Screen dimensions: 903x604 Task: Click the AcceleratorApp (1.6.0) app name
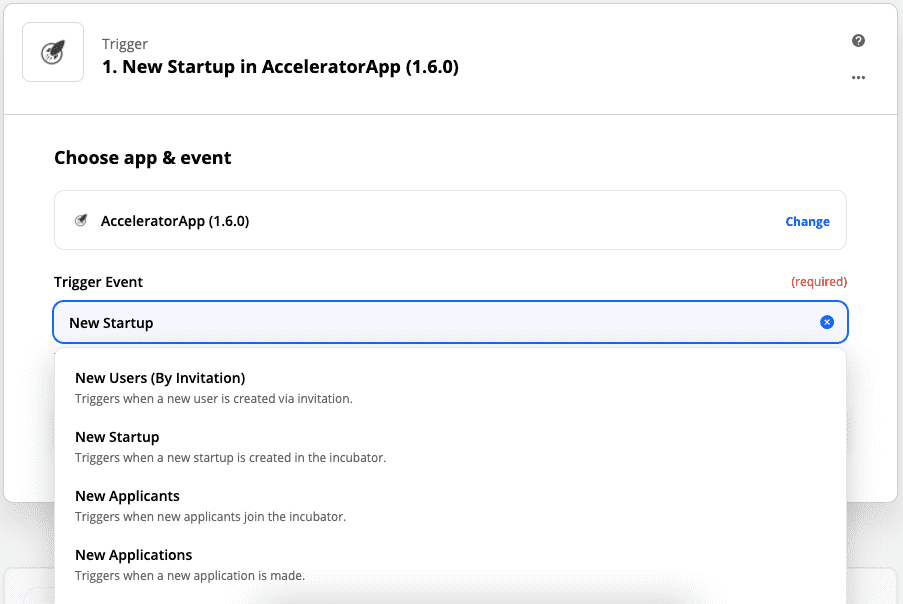click(x=175, y=221)
